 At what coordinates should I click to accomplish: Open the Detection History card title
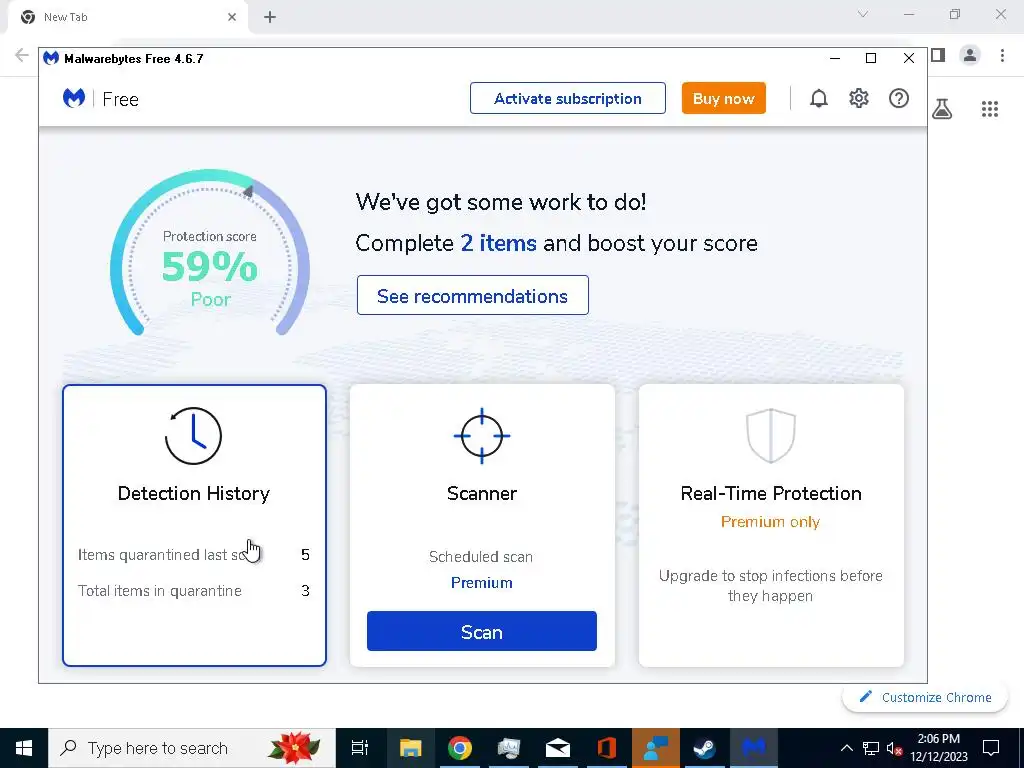tap(193, 493)
